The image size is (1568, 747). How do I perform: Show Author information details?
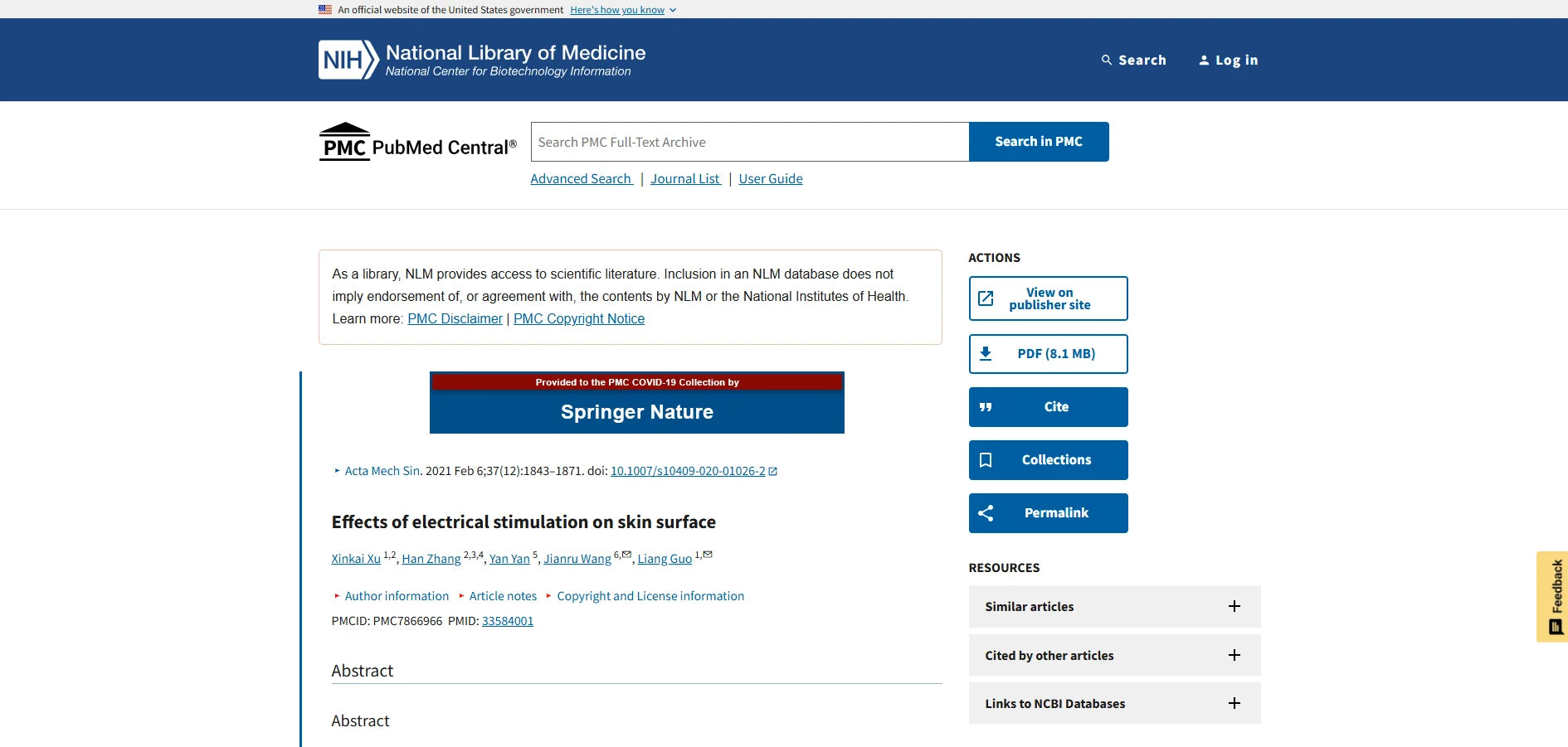coord(396,596)
